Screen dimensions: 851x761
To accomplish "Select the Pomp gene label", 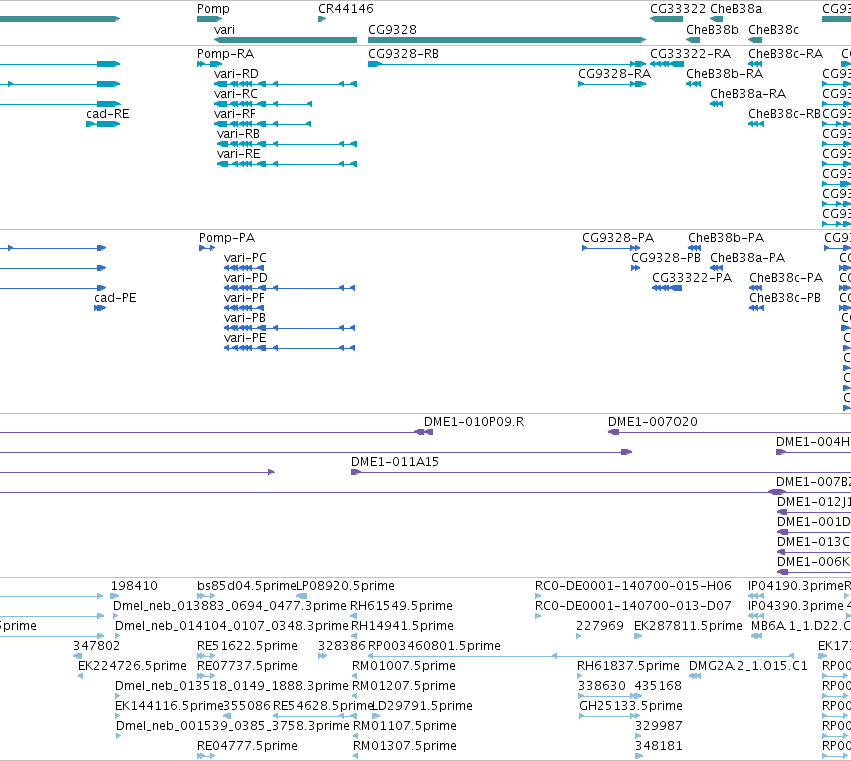I will [213, 9].
